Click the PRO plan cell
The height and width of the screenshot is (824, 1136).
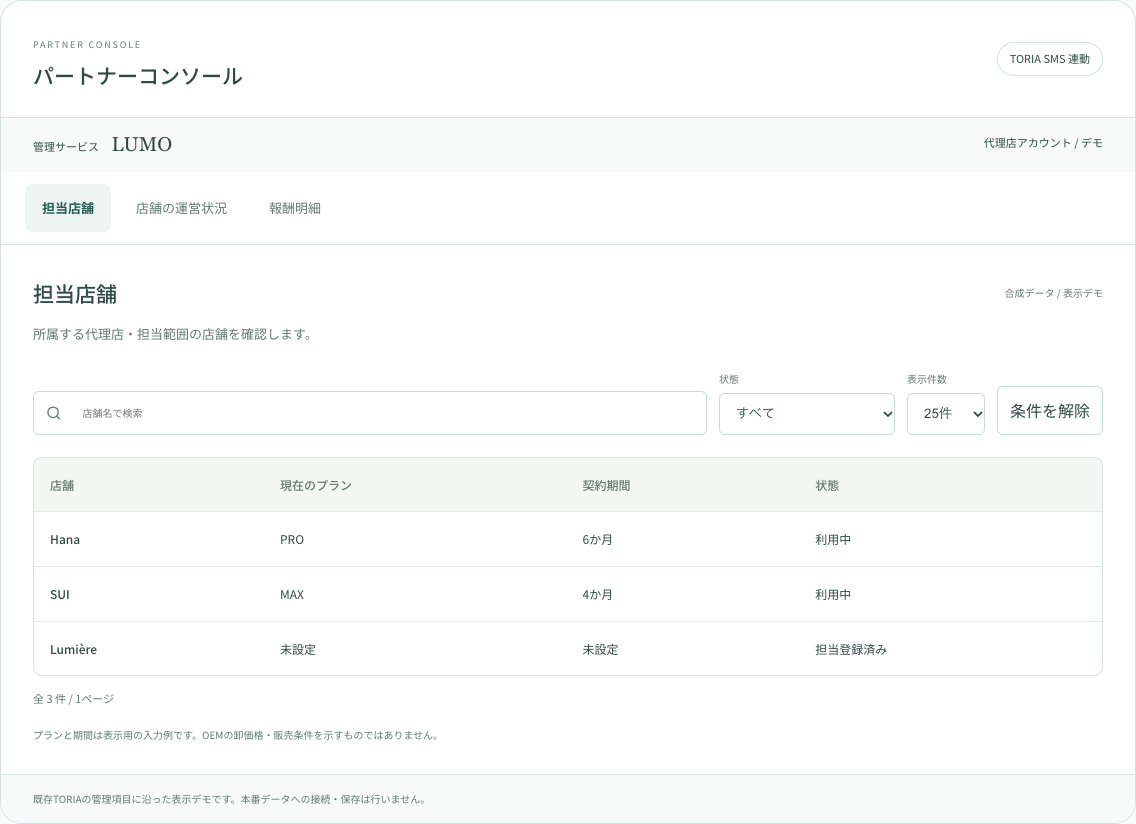292,540
